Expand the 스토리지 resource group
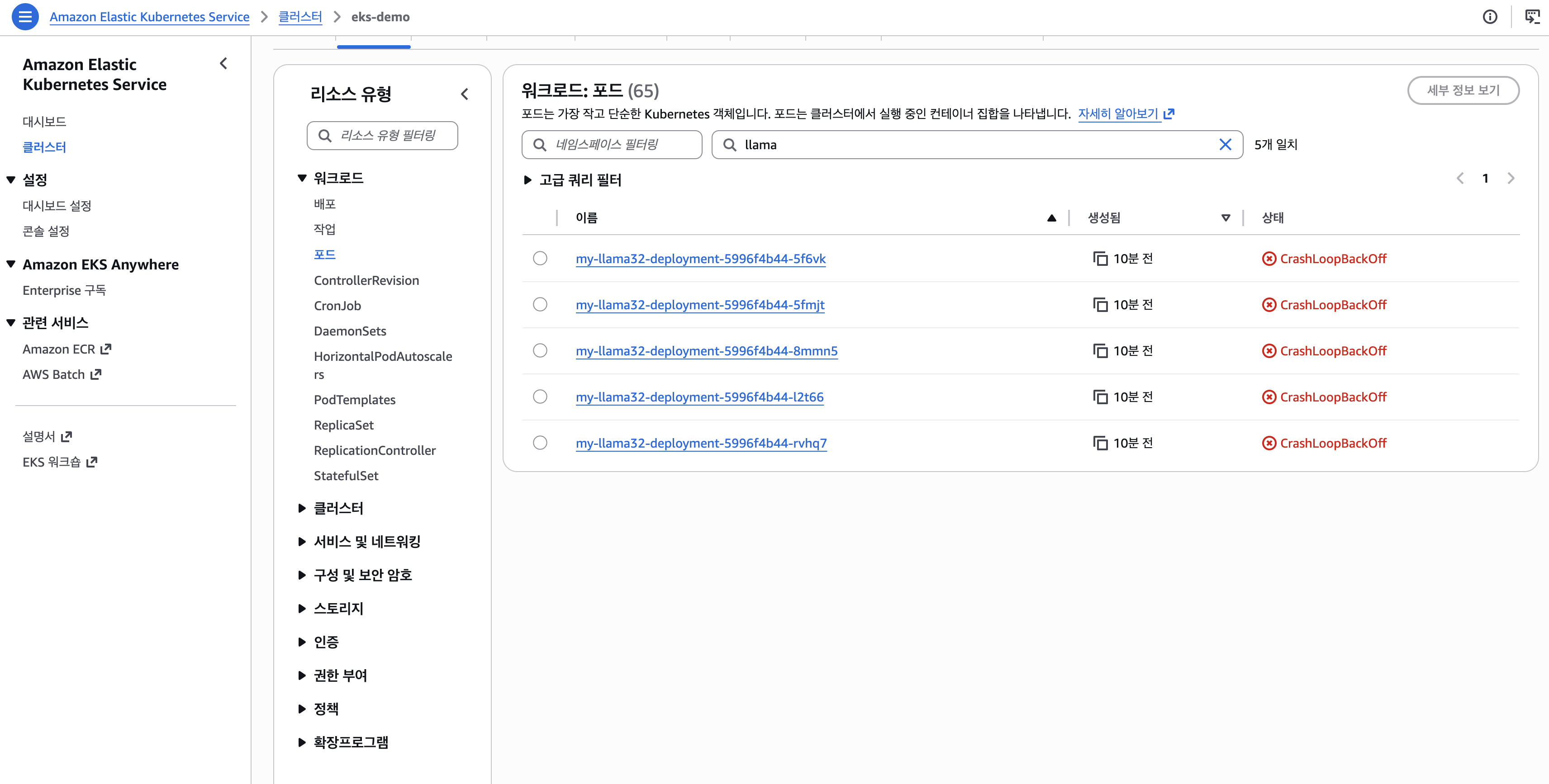Screen dimensions: 1549x784 pos(302,609)
